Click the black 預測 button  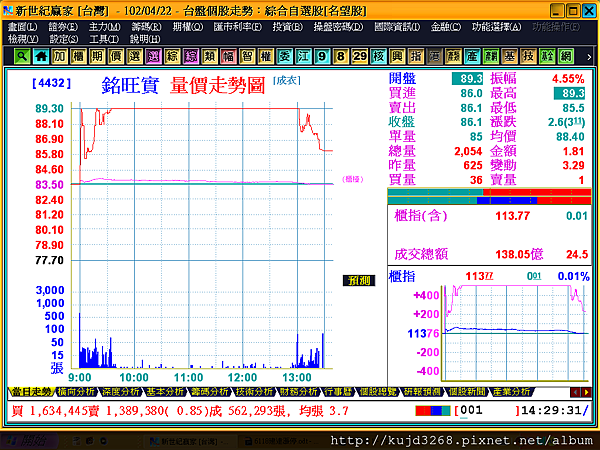coord(359,281)
